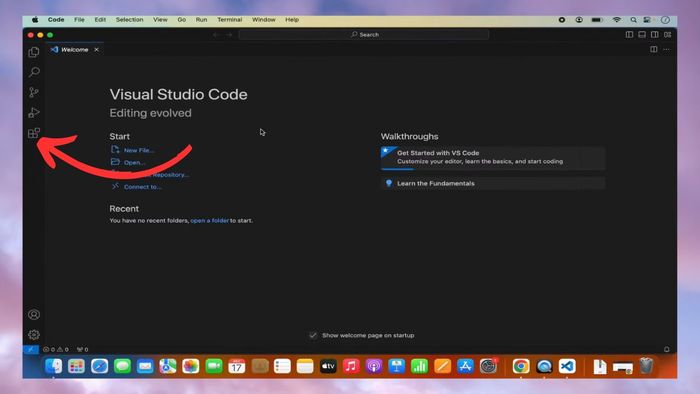This screenshot has height=394, width=700.
Task: Toggle secondary side bar layout icon
Action: click(654, 34)
